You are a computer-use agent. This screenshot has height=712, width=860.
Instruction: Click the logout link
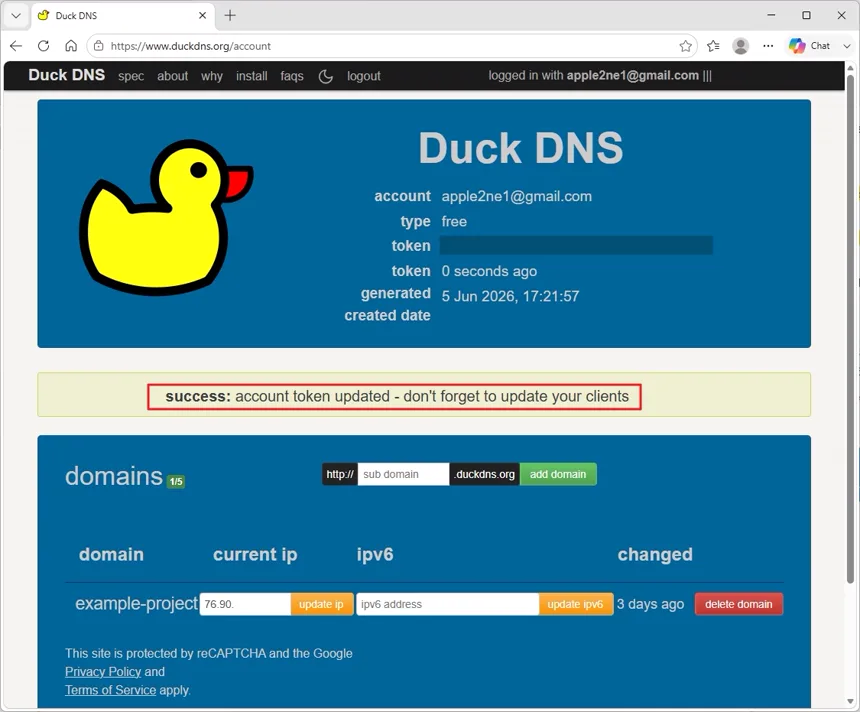[x=364, y=76]
